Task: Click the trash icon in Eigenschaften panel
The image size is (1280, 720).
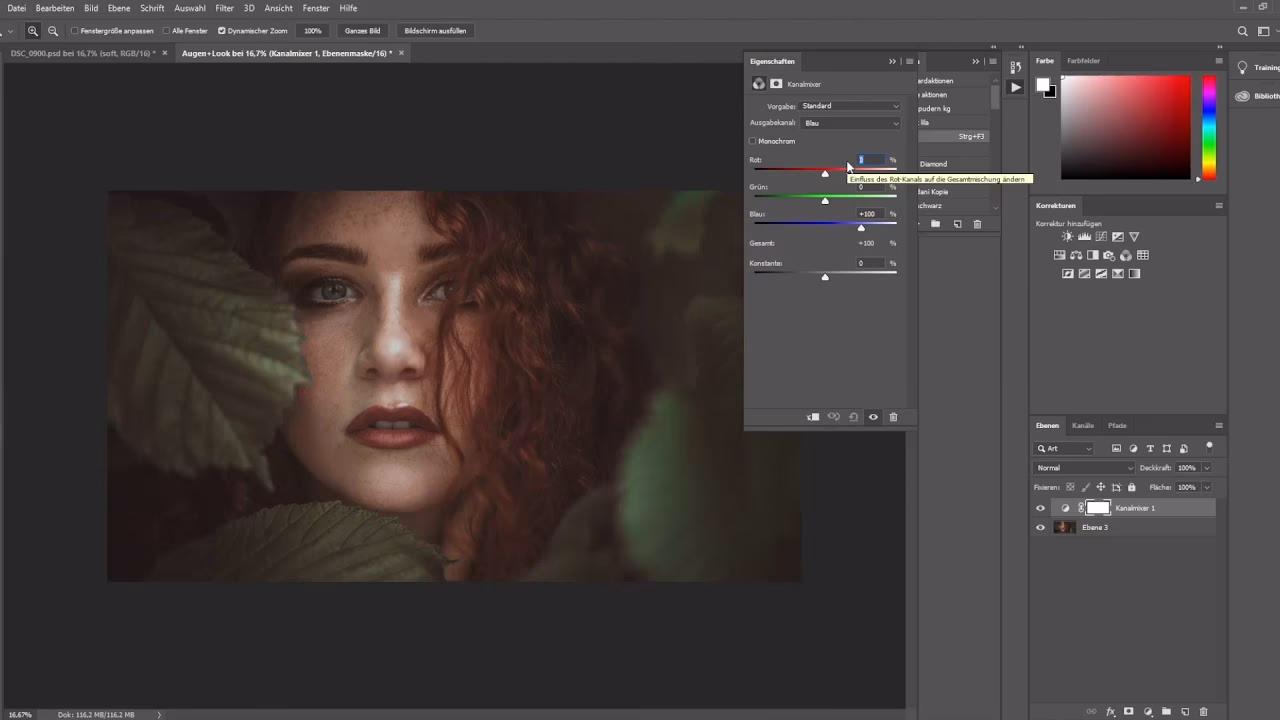Action: [893, 417]
